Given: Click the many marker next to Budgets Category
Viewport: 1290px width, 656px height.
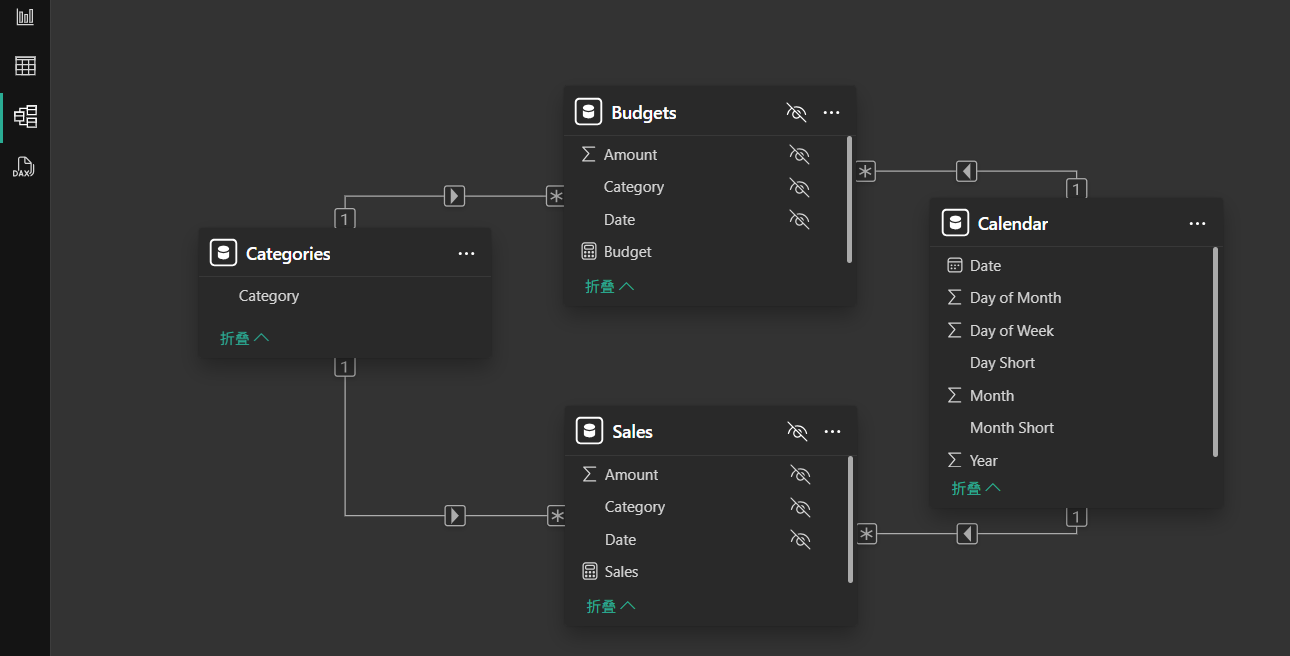Looking at the screenshot, I should pyautogui.click(x=555, y=197).
